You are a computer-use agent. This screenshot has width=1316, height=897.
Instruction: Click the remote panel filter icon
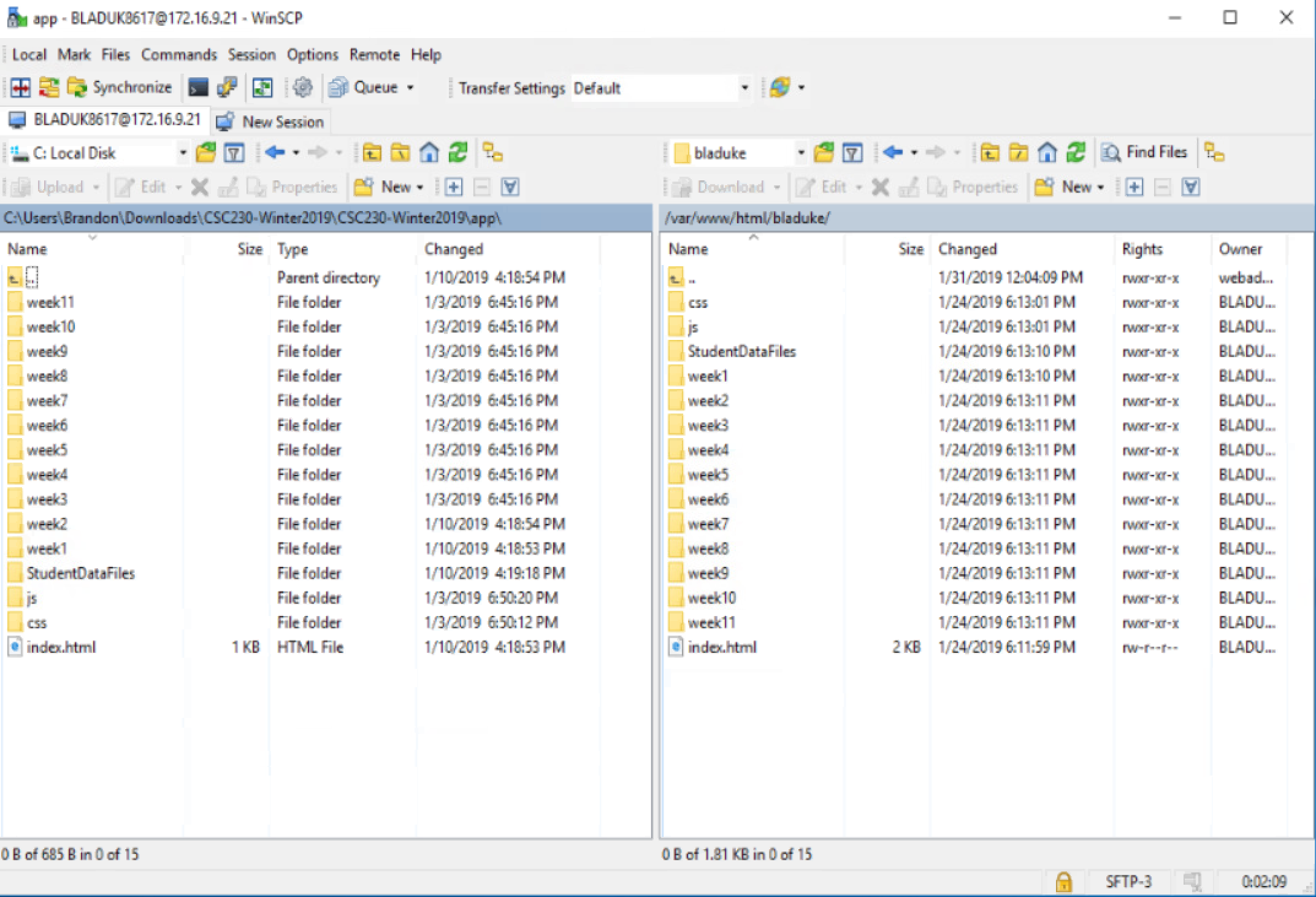pos(852,152)
